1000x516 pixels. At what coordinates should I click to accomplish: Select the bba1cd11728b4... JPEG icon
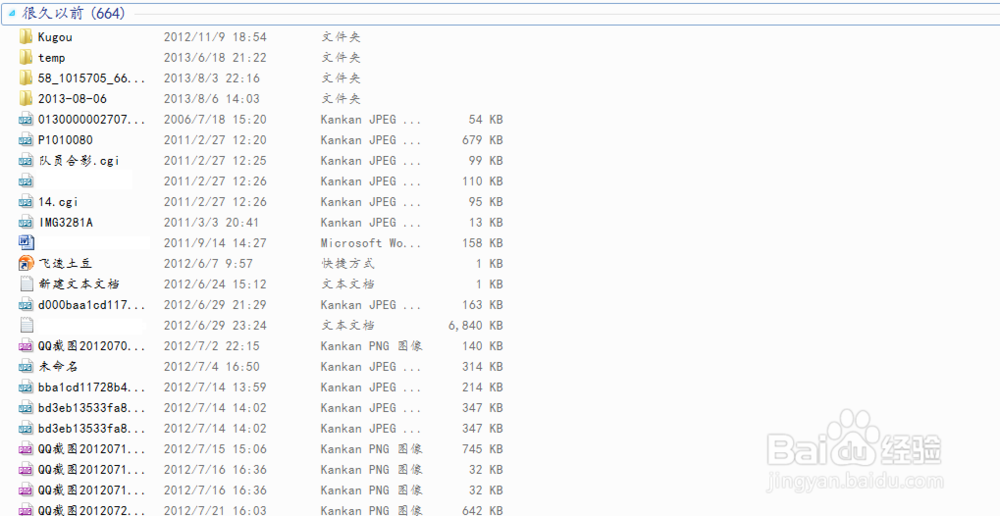26,387
